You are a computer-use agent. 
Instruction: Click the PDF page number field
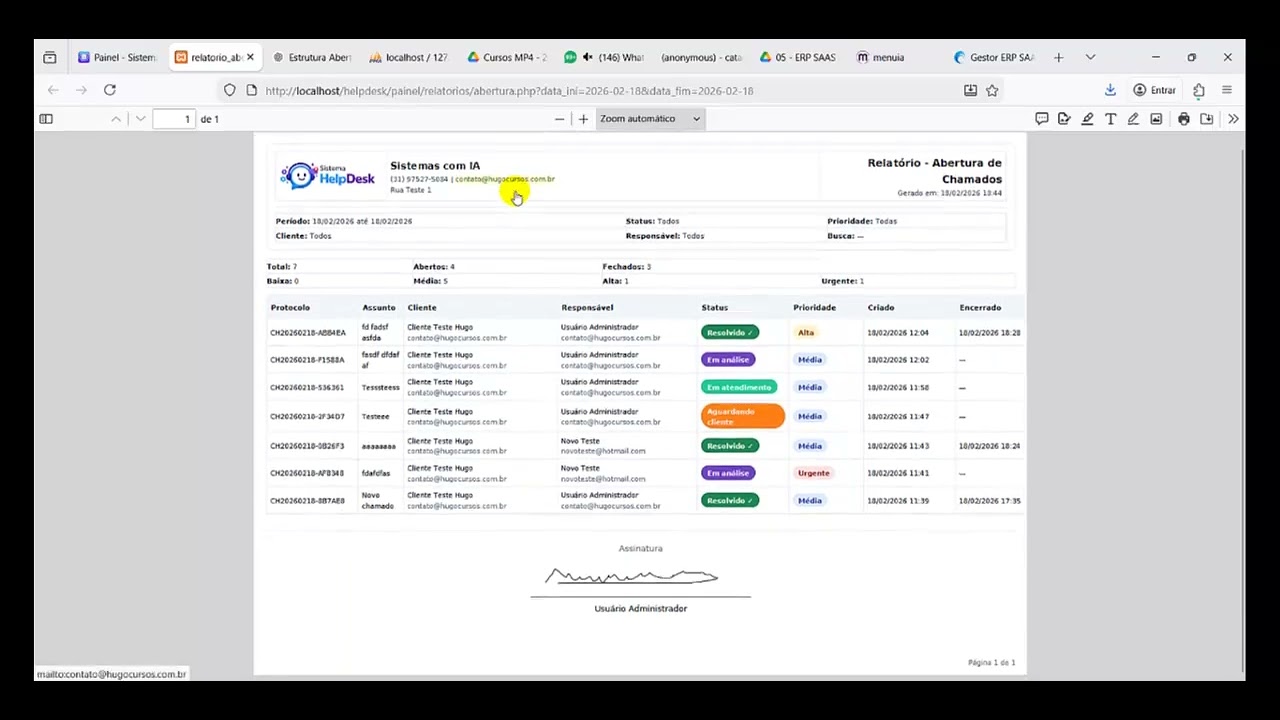(175, 119)
